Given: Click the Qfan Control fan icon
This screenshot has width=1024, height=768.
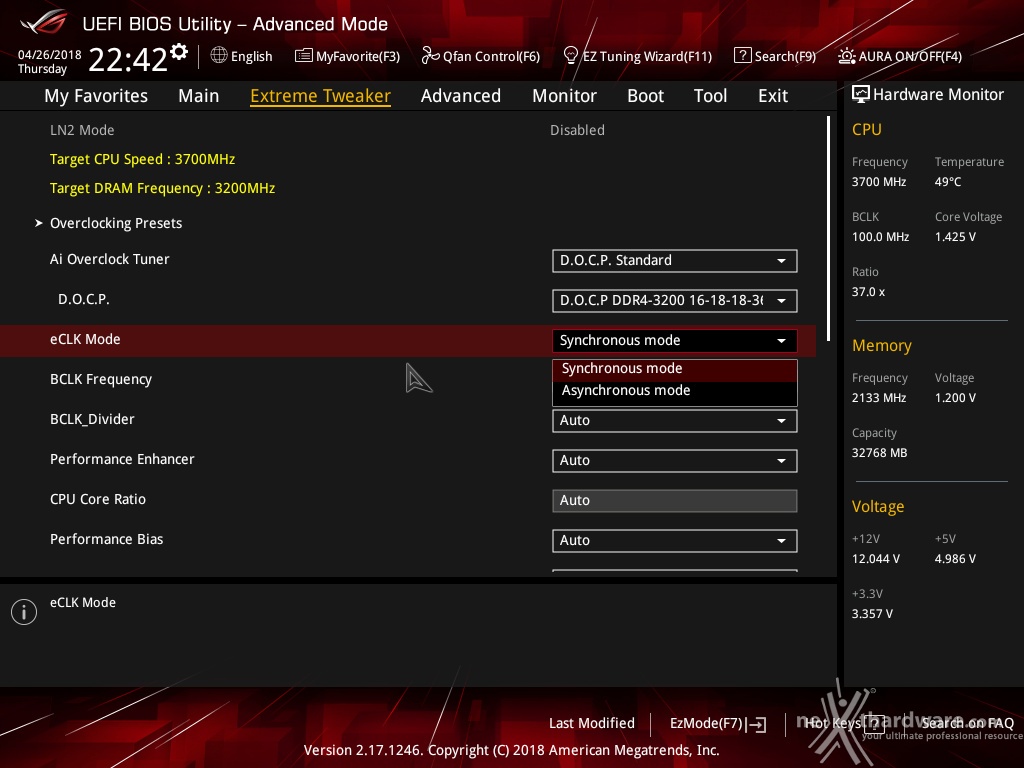Looking at the screenshot, I should (x=430, y=56).
